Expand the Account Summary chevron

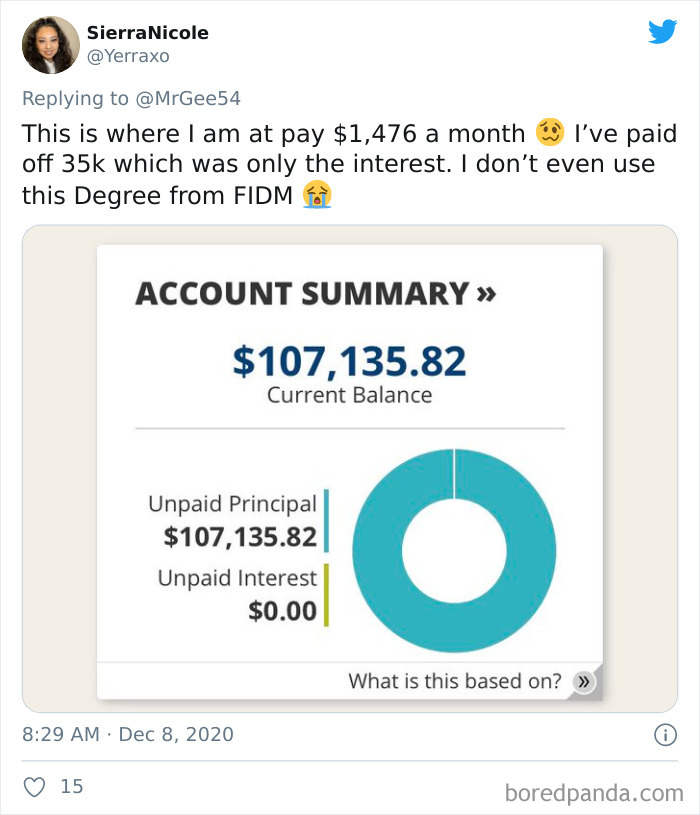[486, 294]
